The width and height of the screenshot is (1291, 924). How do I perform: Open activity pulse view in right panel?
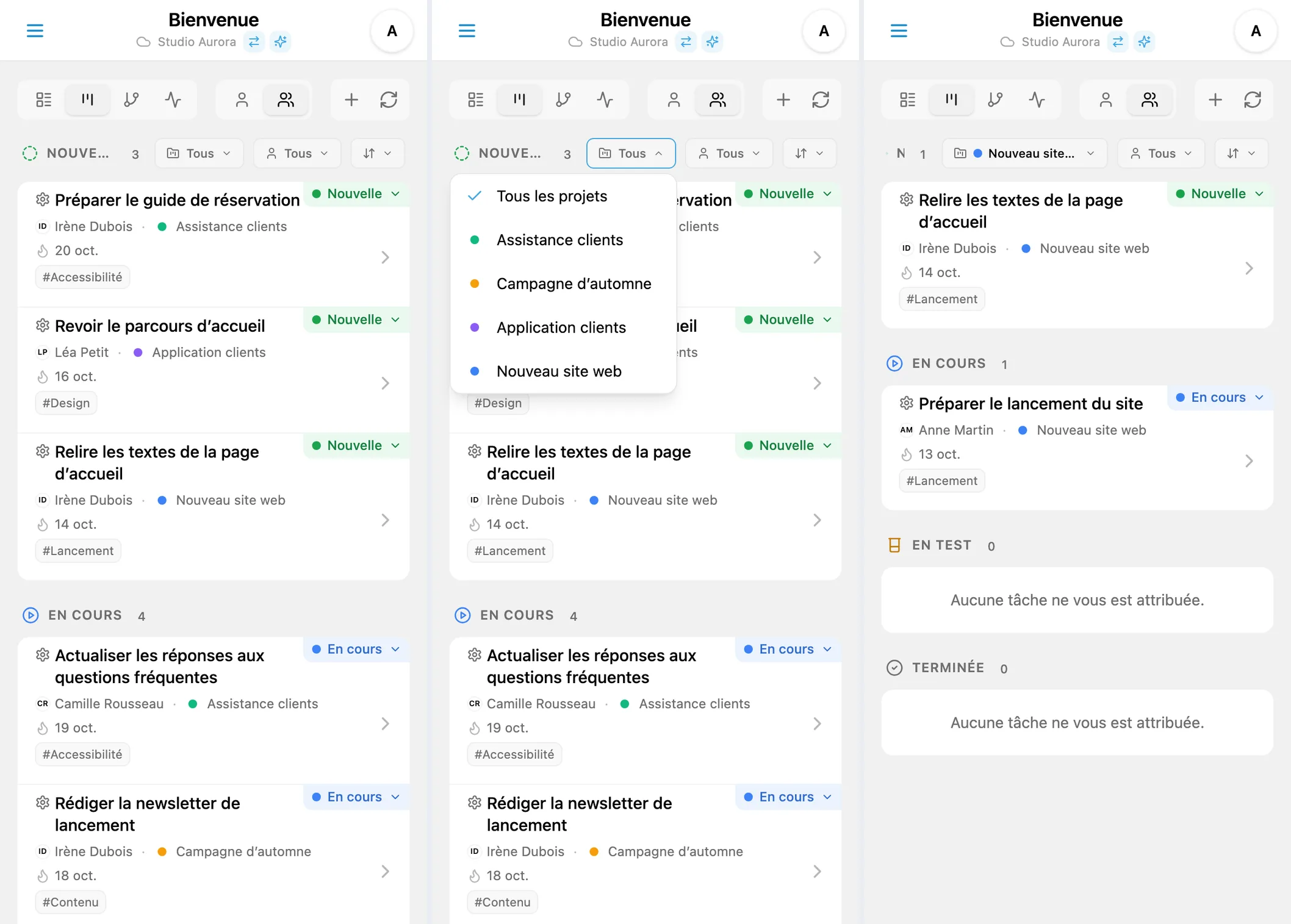point(1037,99)
